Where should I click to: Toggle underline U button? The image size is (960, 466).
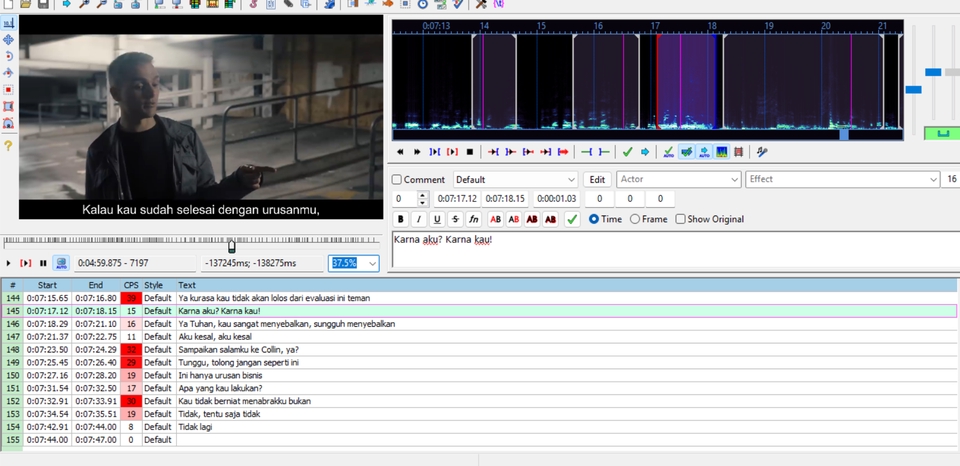437,219
